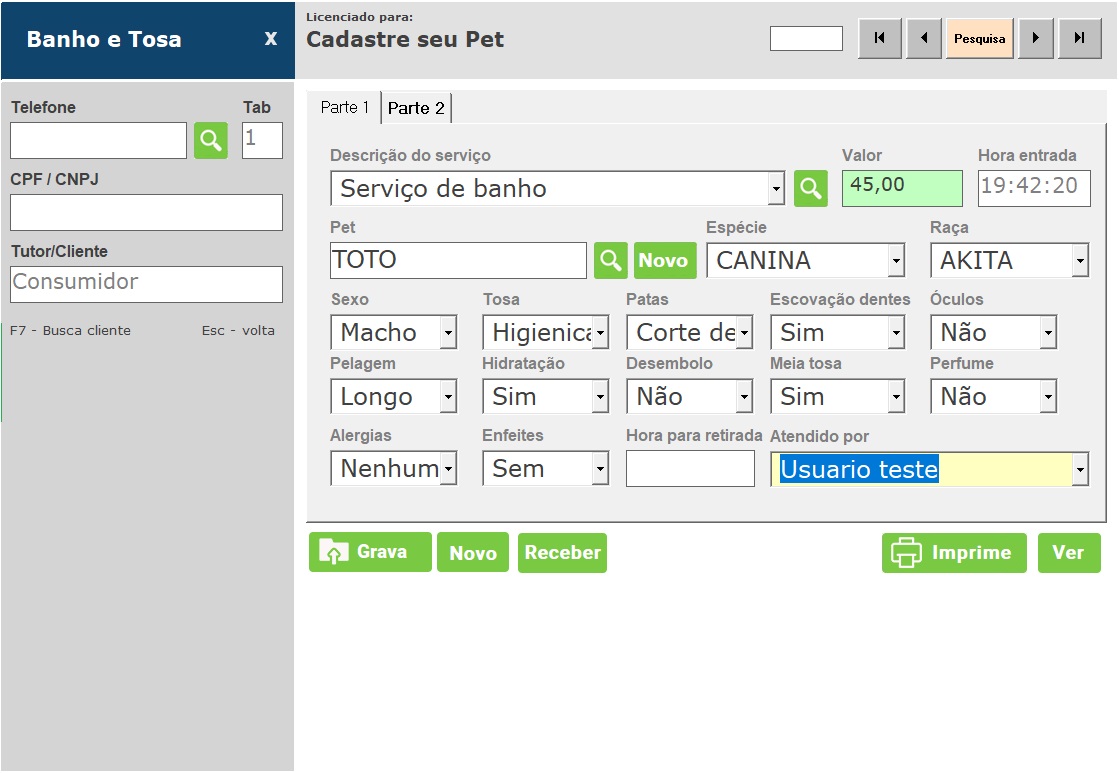
Task: Switch to the Parte 2 tab
Action: point(416,108)
